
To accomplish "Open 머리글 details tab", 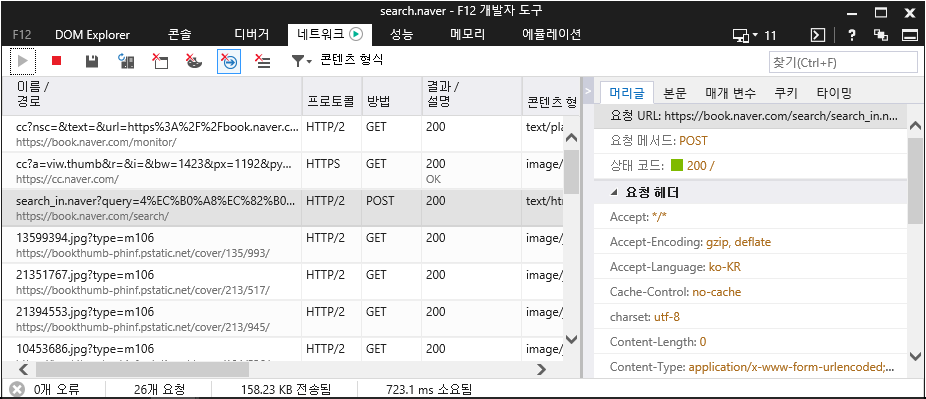I will [627, 93].
